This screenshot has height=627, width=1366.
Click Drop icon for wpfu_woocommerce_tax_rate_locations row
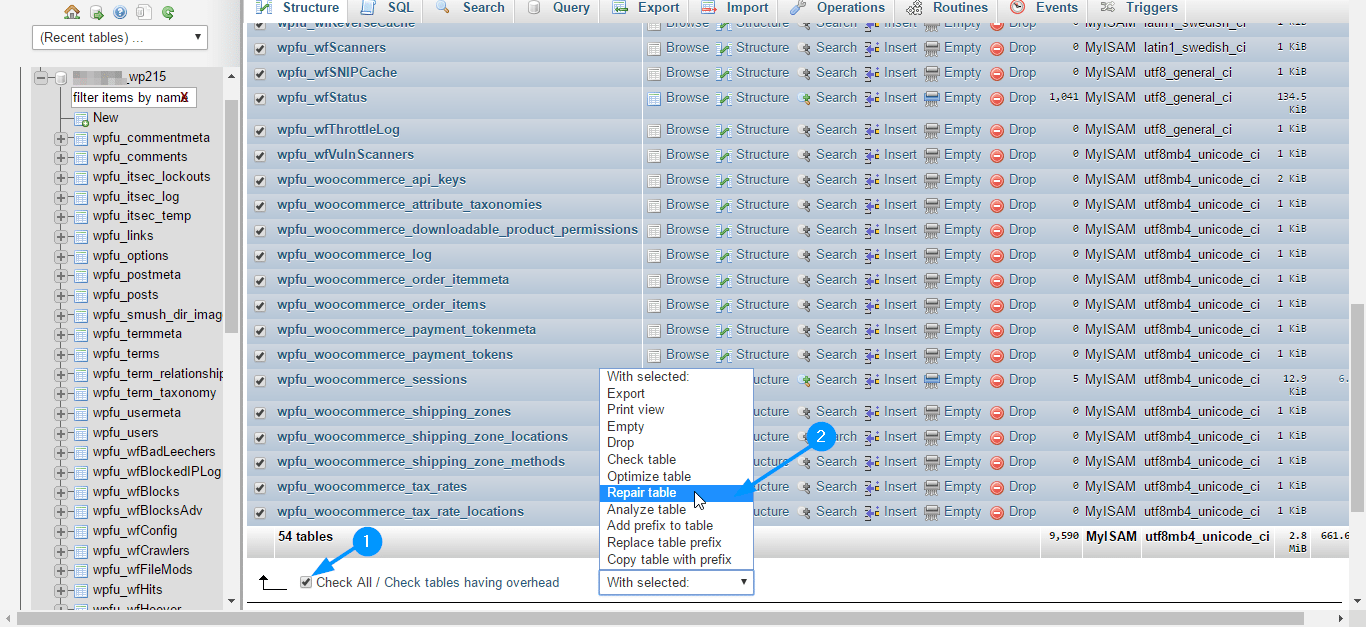pyautogui.click(x=997, y=512)
